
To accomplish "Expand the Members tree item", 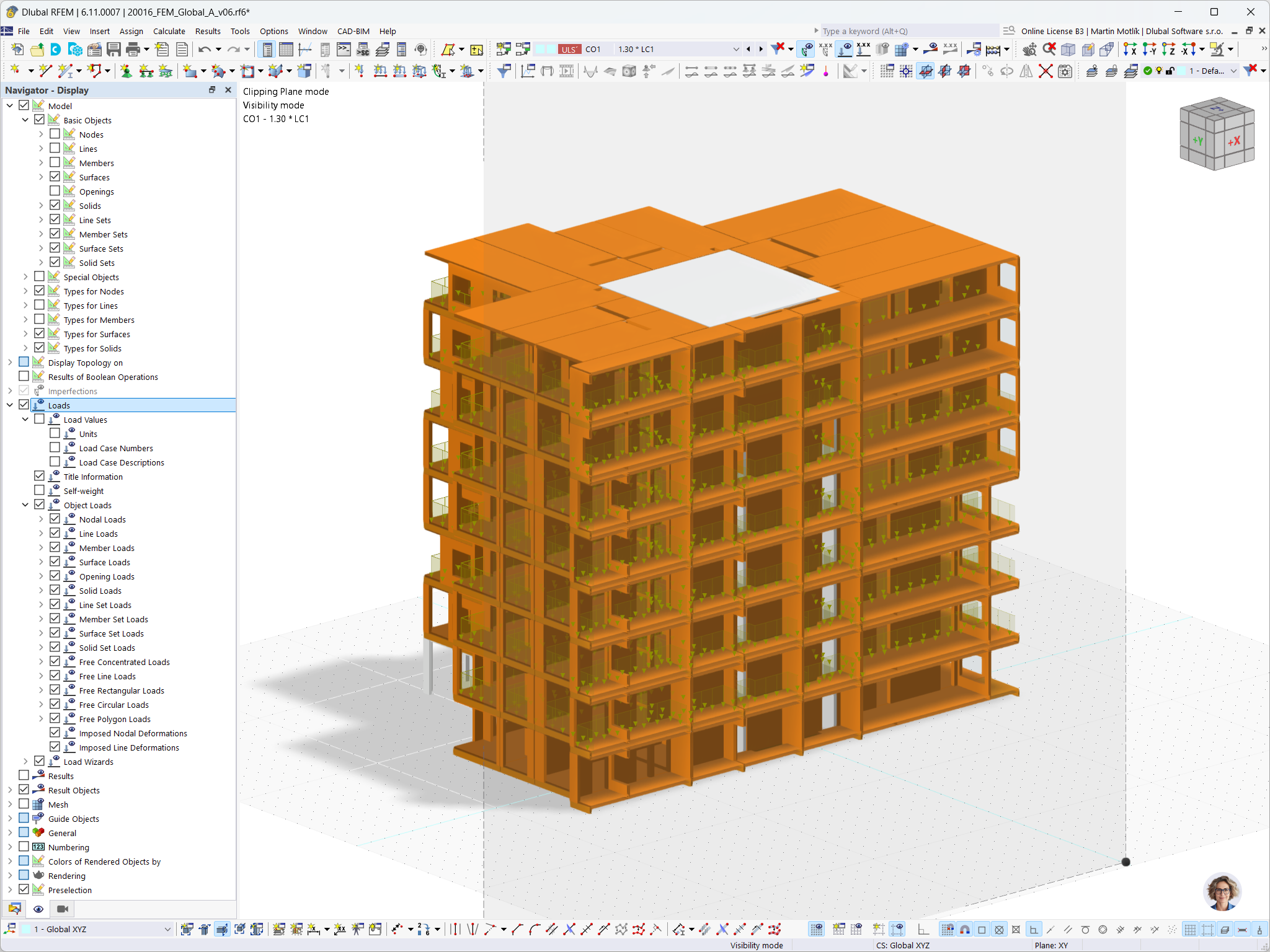I will point(40,162).
